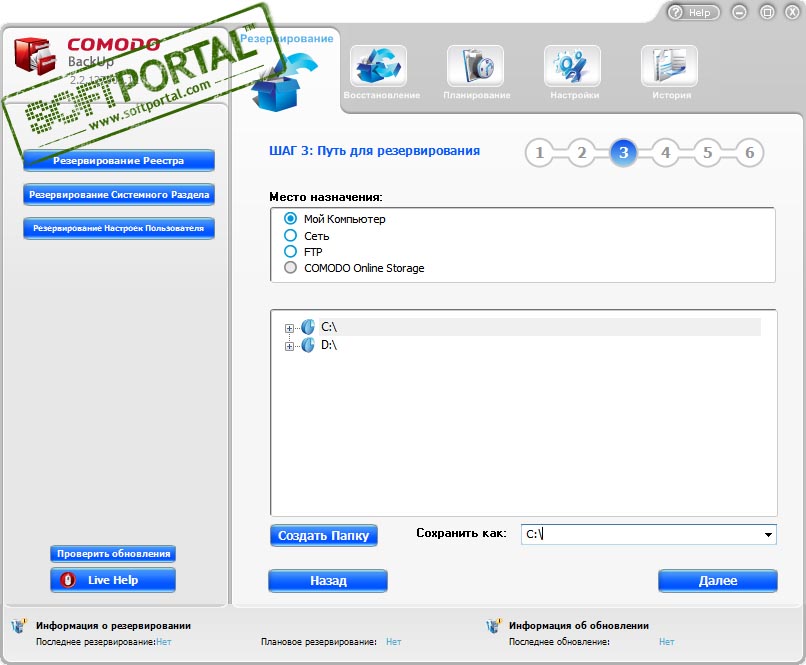Click the D:\ drive icon
This screenshot has width=806, height=665.
click(307, 345)
